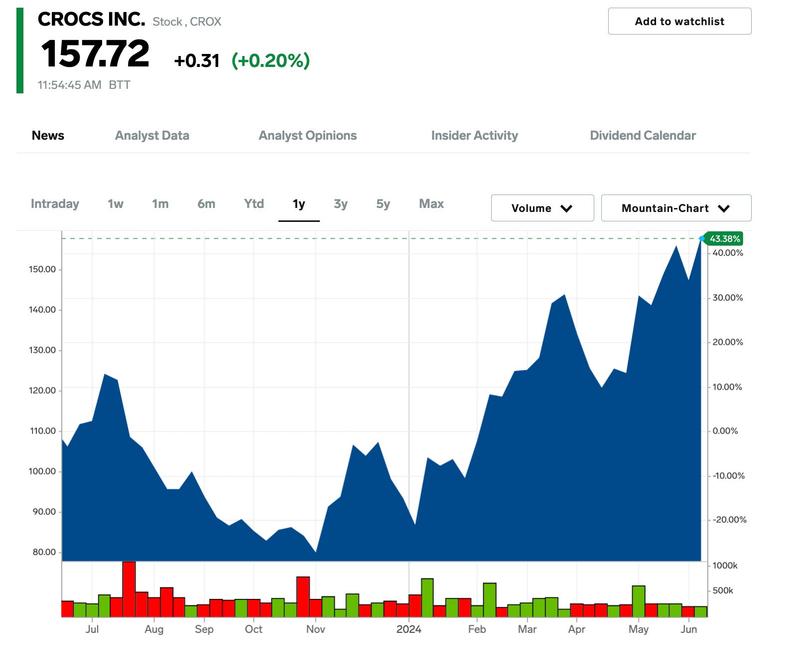The width and height of the screenshot is (800, 647).
Task: View the Insider Activity tab
Action: click(x=474, y=135)
